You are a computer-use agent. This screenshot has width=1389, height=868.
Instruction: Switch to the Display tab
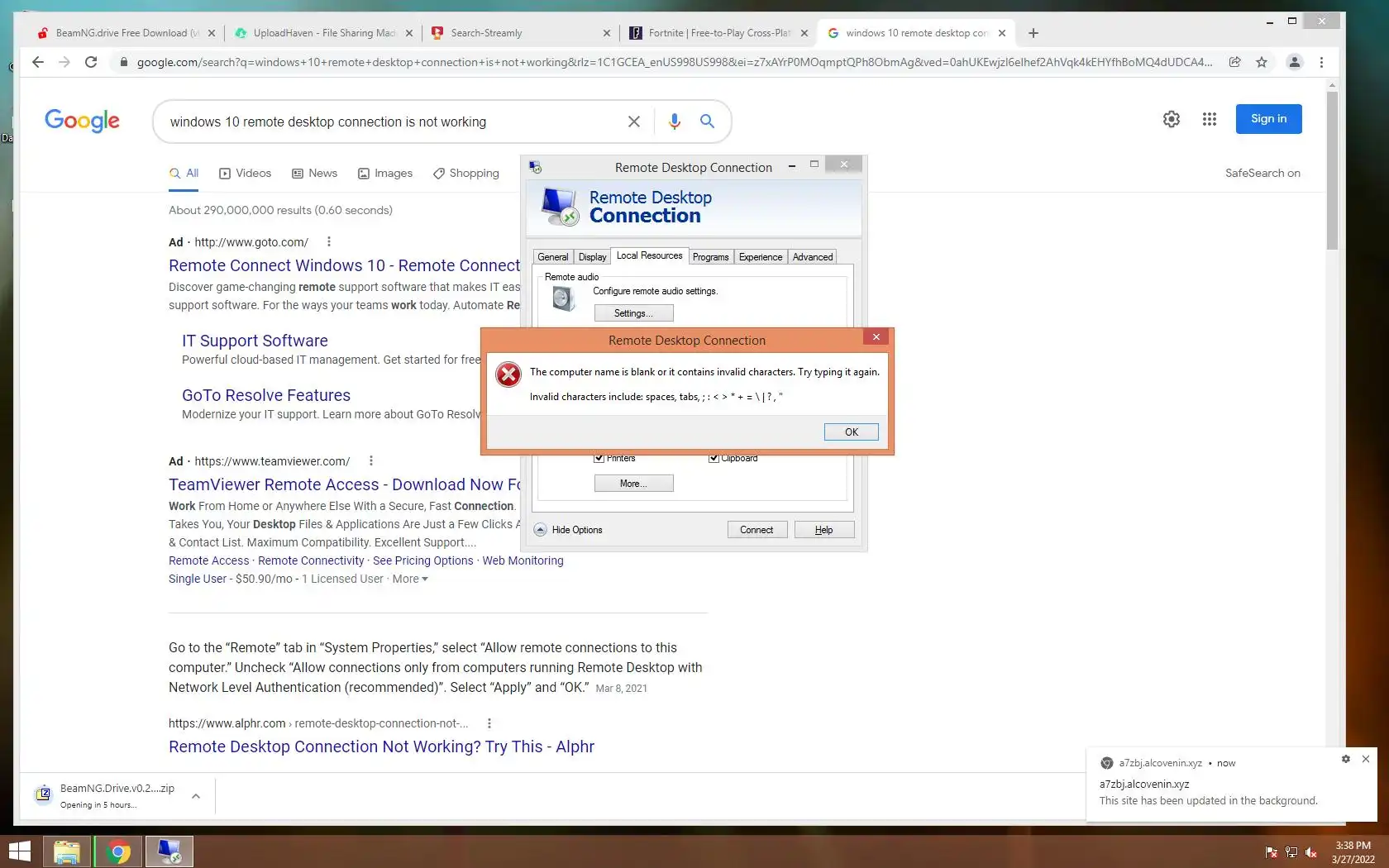pos(592,257)
